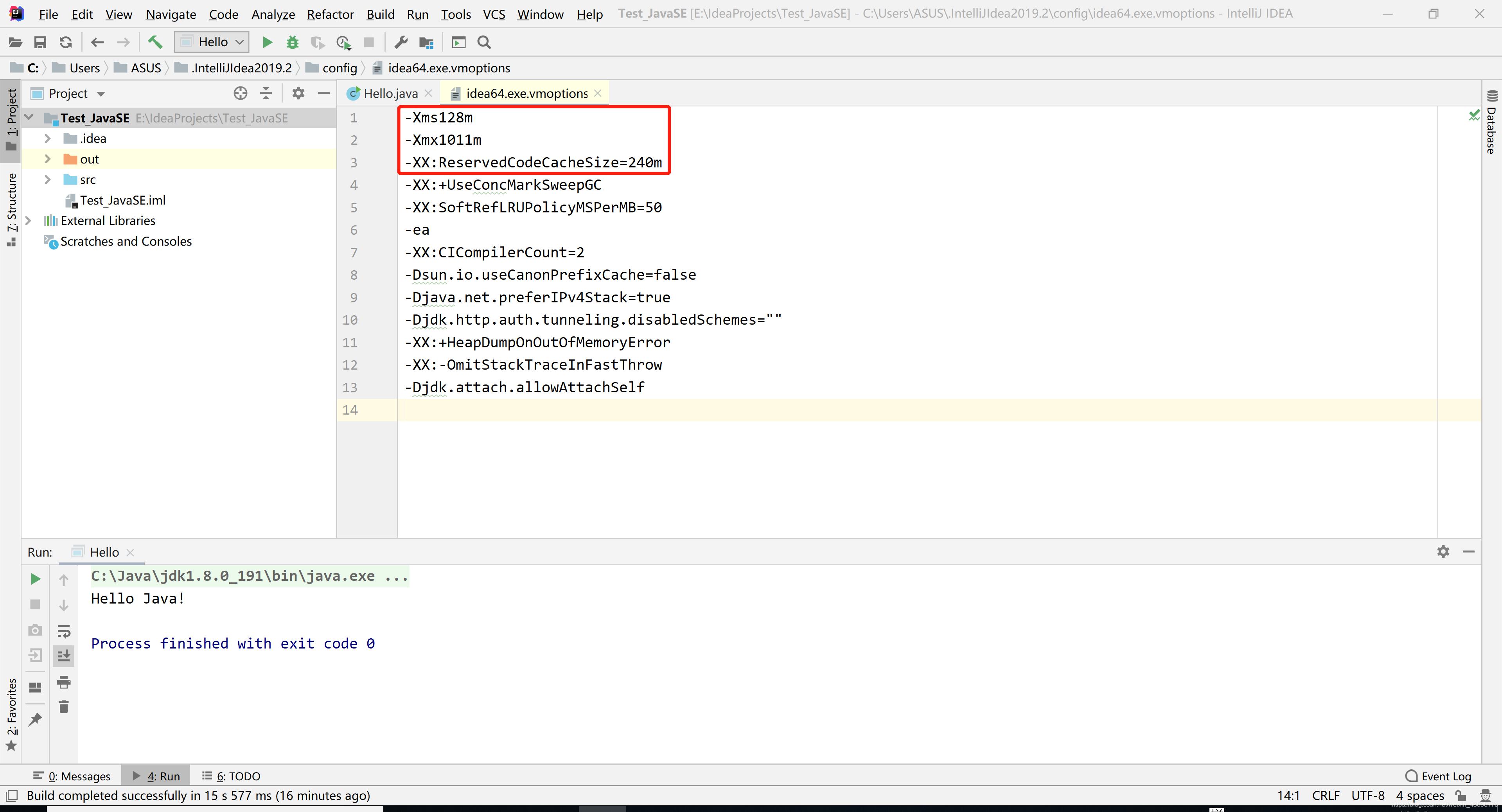Switch to Hello.java editor tab

pos(390,93)
